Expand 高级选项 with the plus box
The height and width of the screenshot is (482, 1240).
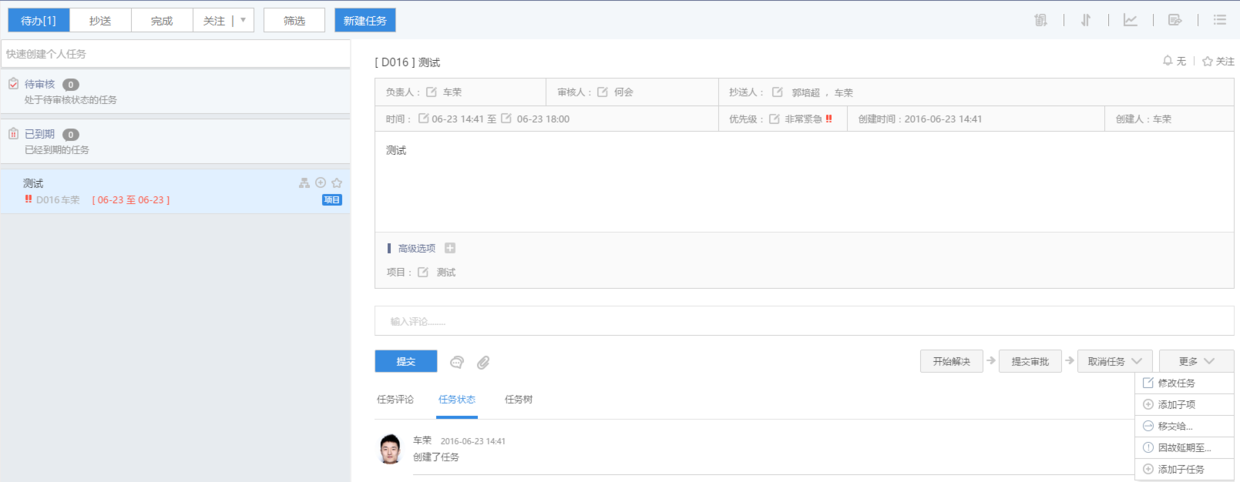point(450,248)
